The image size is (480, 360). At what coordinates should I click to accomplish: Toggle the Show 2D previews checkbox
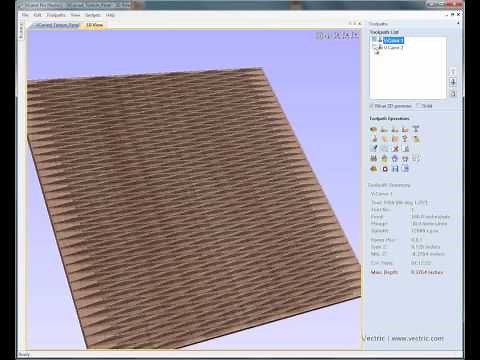pos(371,106)
